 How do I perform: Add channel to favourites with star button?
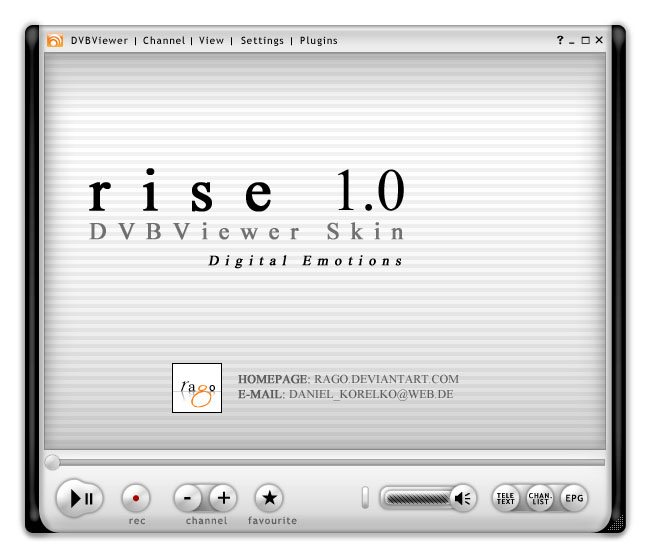(x=269, y=498)
